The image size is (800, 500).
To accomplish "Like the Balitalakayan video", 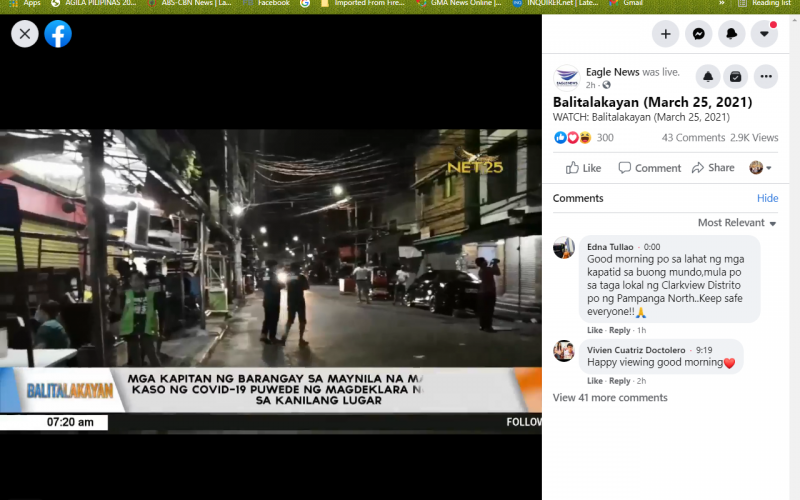I will point(584,168).
